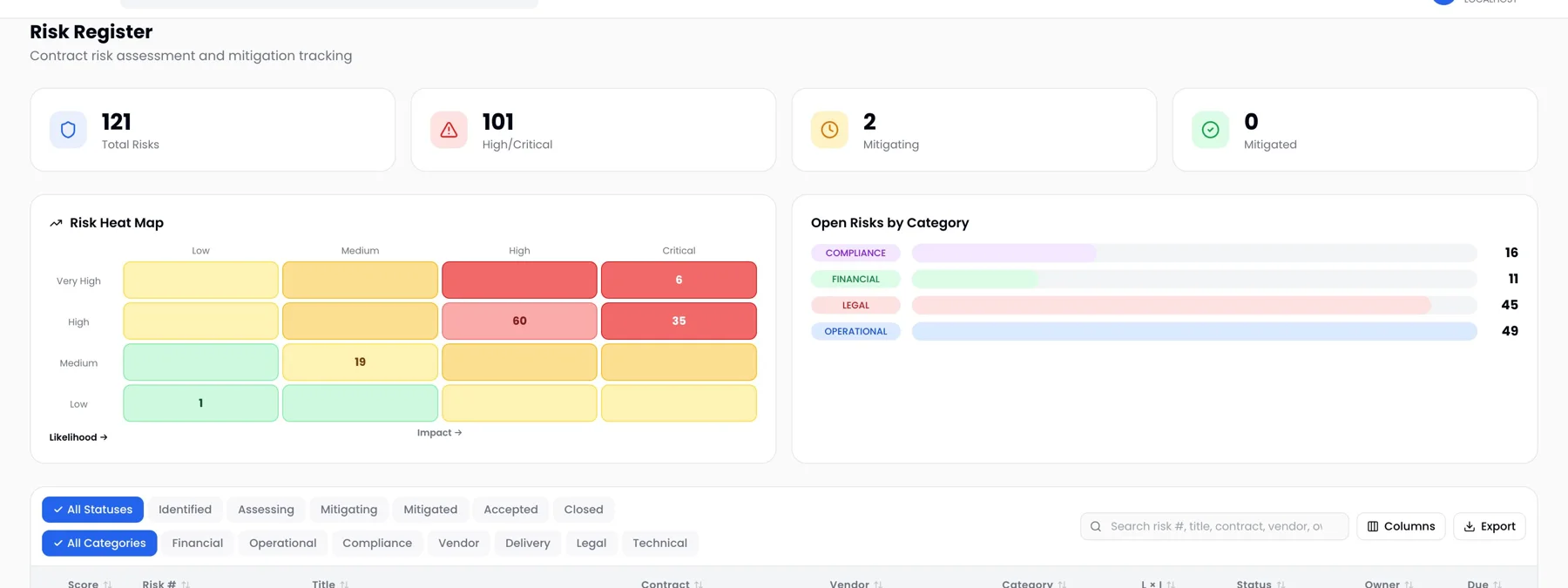Open the Columns chooser
The image size is (1568, 588).
pos(1401,526)
